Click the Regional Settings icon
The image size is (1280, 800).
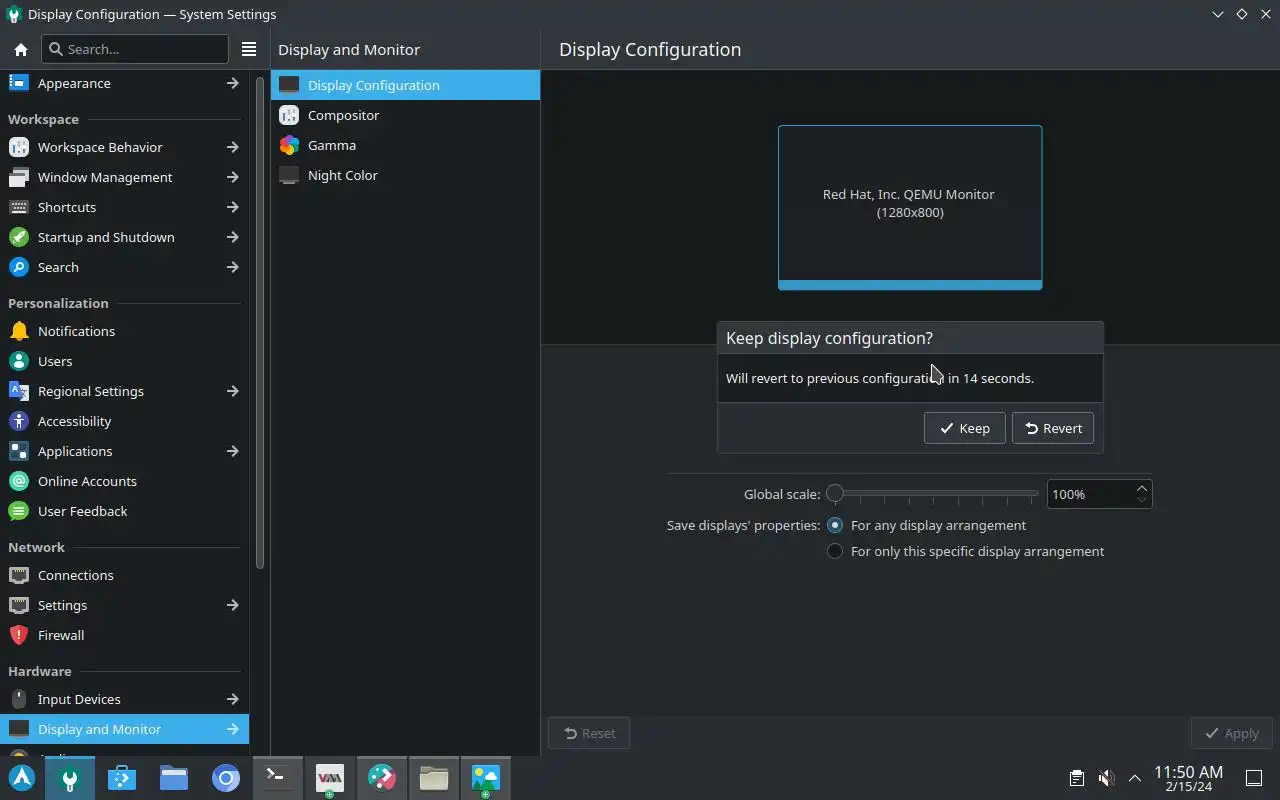point(18,391)
